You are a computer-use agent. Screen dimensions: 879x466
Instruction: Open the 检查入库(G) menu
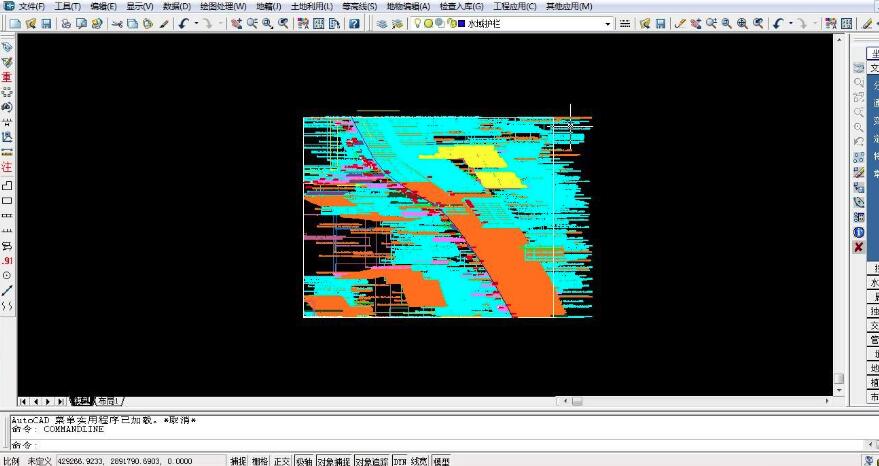coord(461,7)
